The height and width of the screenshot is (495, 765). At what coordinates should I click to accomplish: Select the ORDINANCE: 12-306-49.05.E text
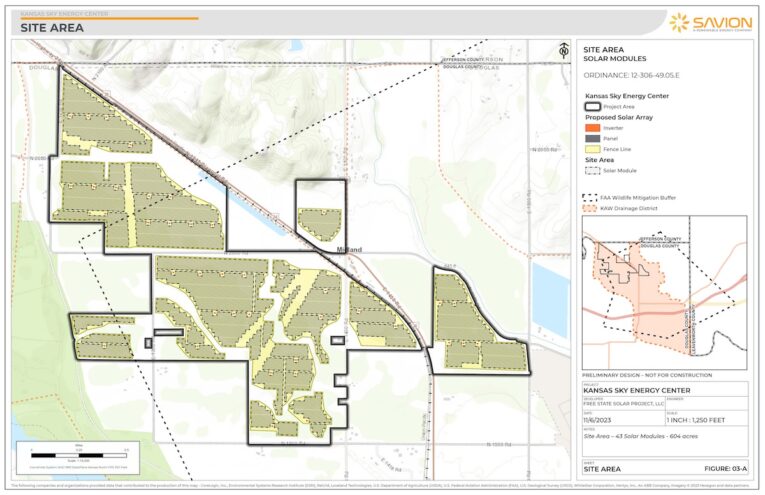tap(631, 76)
